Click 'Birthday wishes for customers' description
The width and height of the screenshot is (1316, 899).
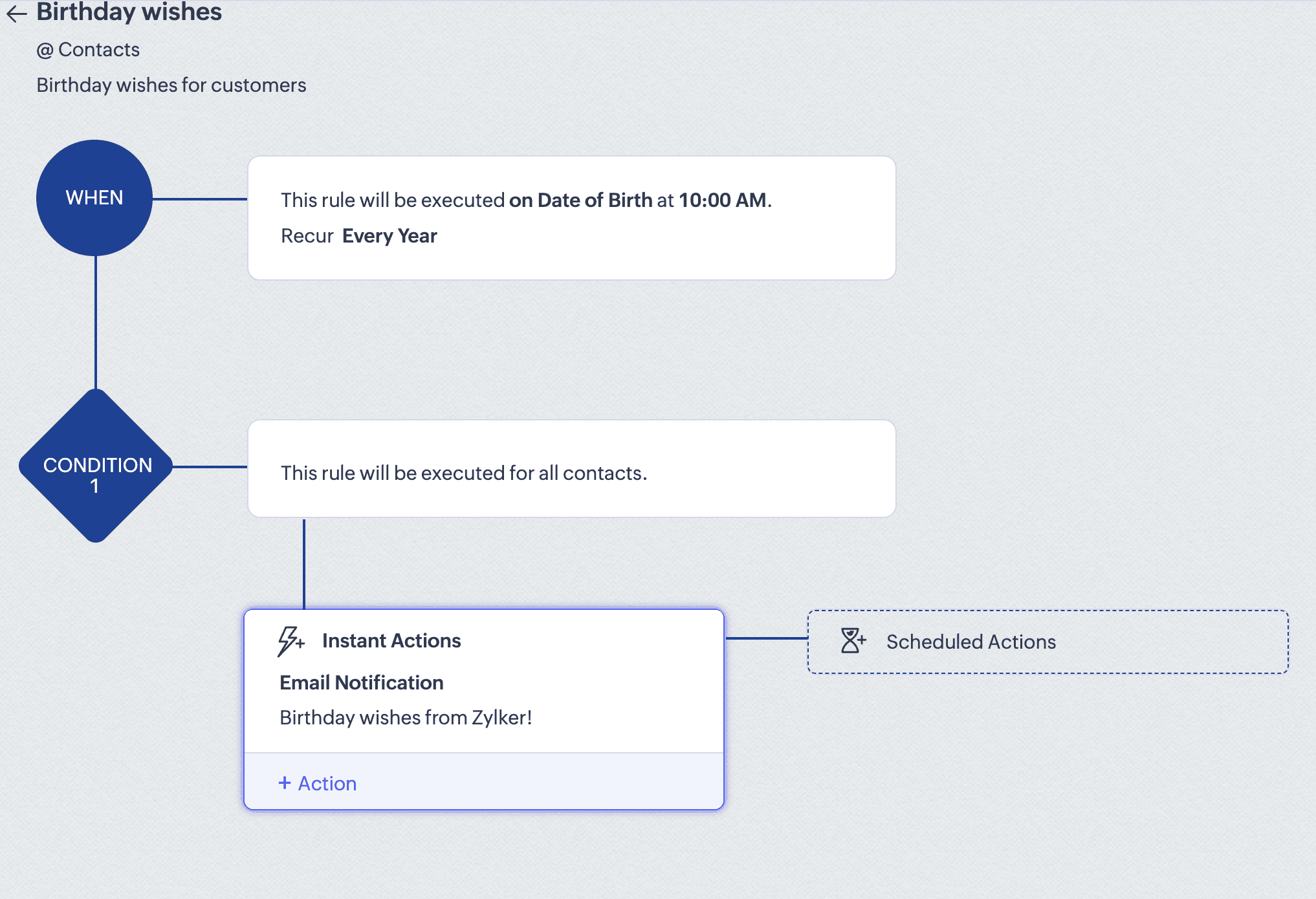tap(171, 85)
